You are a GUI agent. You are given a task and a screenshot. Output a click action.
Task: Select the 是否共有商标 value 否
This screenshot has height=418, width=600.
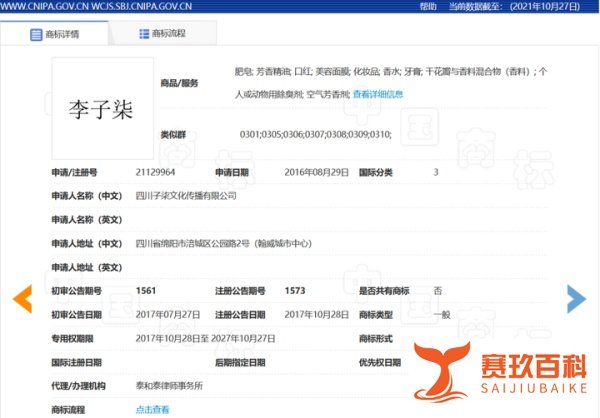(x=438, y=291)
